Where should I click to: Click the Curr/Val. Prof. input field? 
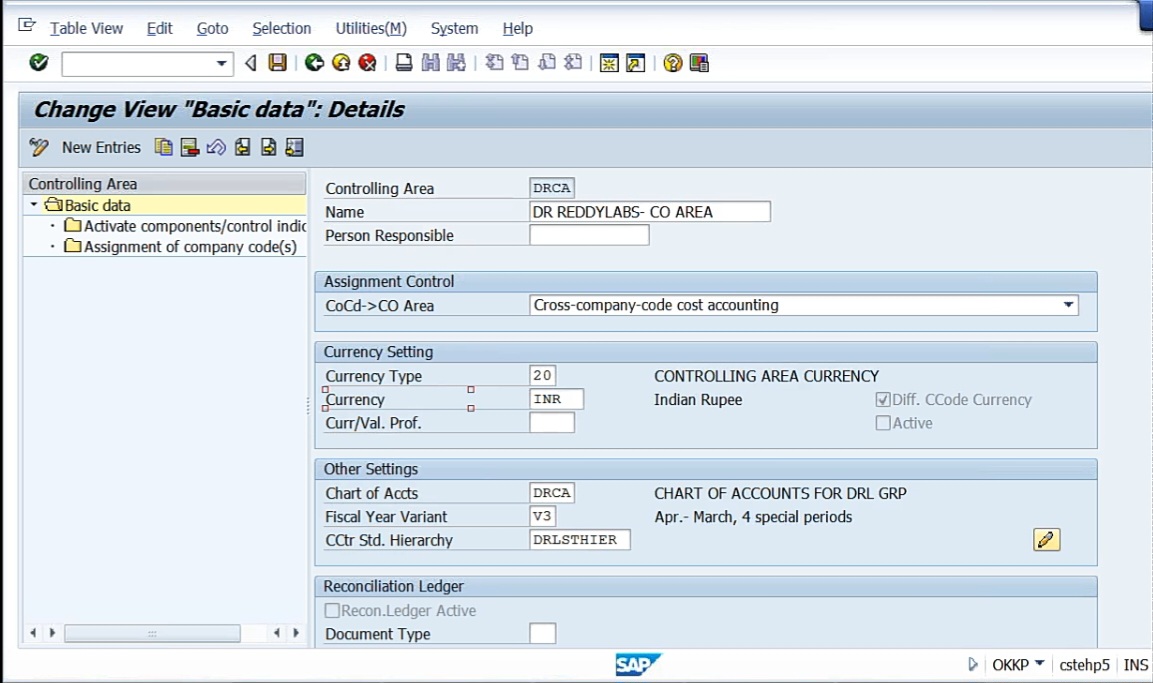click(551, 422)
